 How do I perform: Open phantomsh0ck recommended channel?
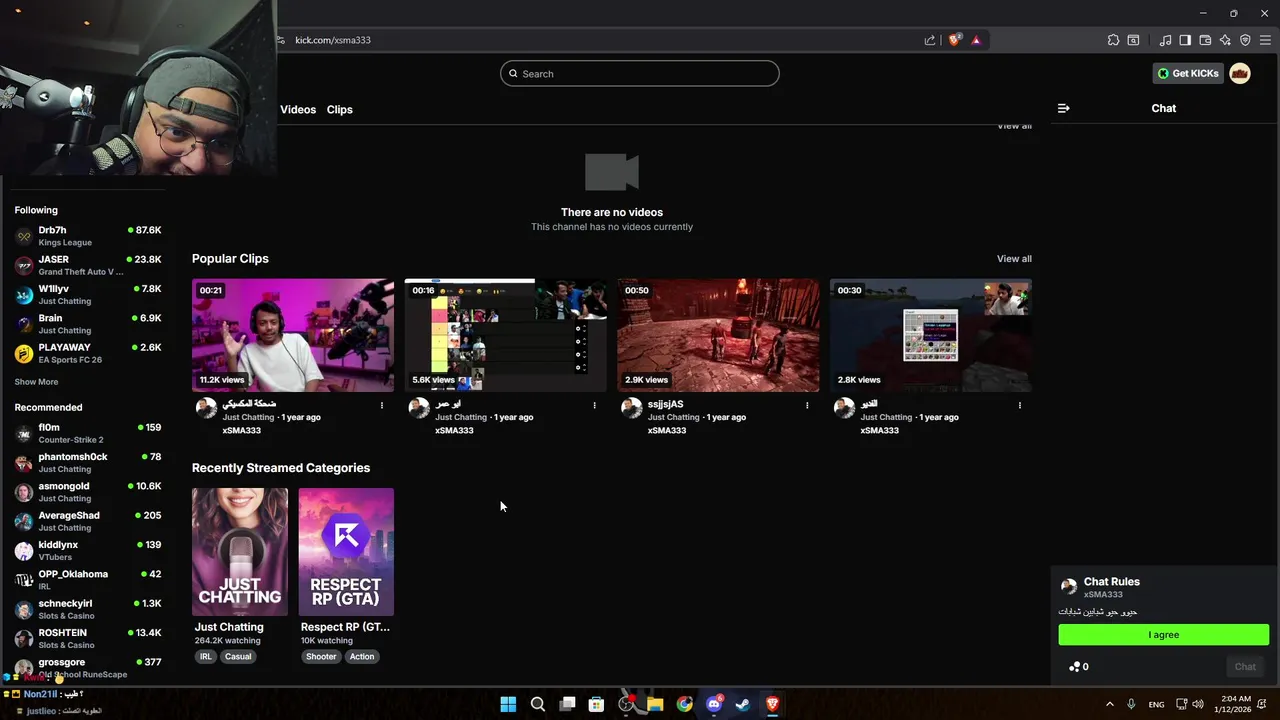[x=88, y=462]
